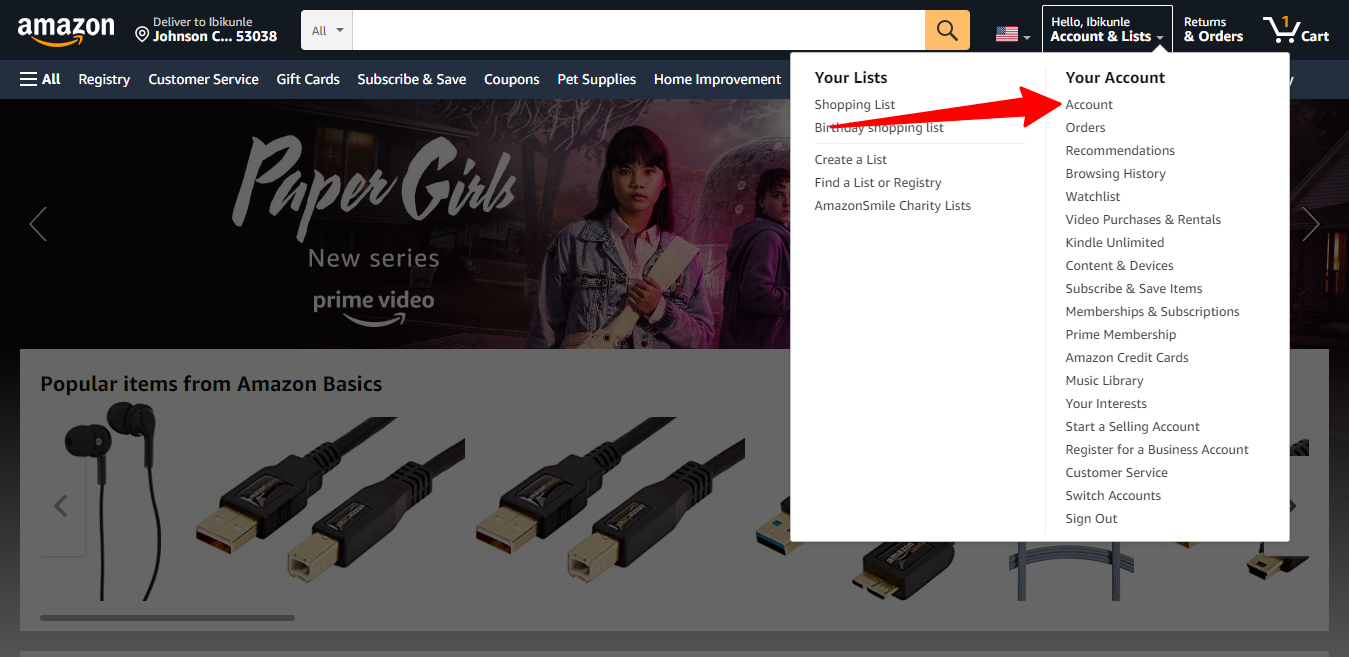Open Home Improvement navigation link

717,79
